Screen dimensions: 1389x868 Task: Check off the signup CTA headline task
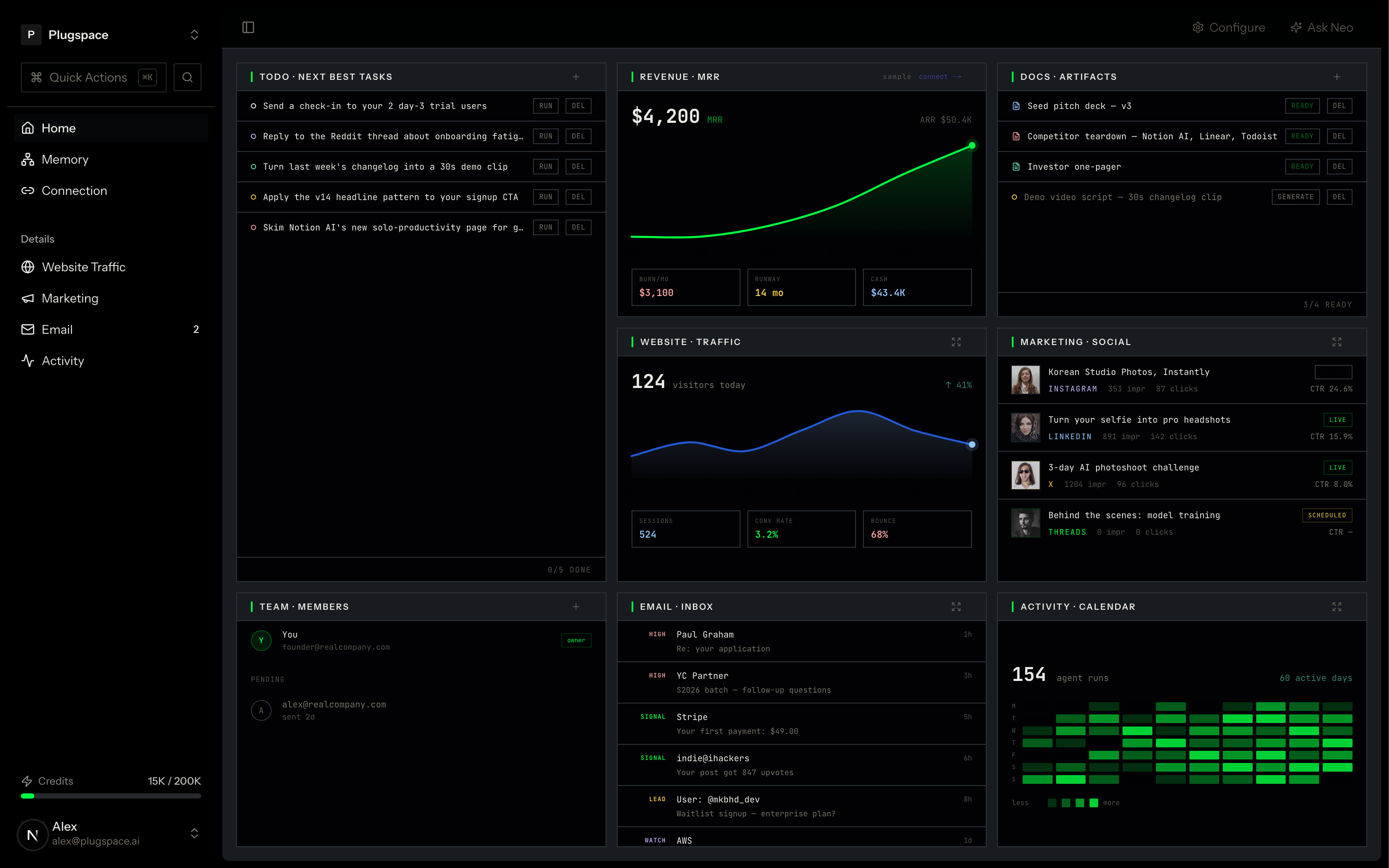(x=253, y=197)
